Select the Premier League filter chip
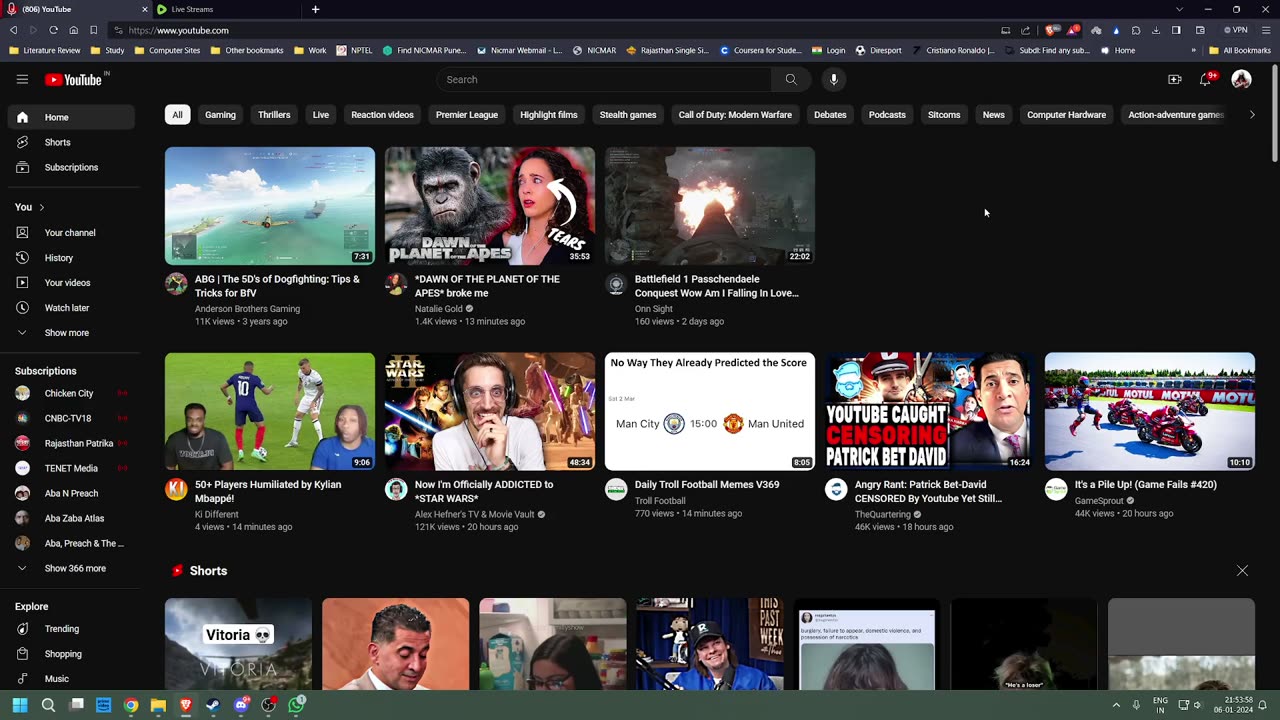This screenshot has height=720, width=1280. coord(467,115)
